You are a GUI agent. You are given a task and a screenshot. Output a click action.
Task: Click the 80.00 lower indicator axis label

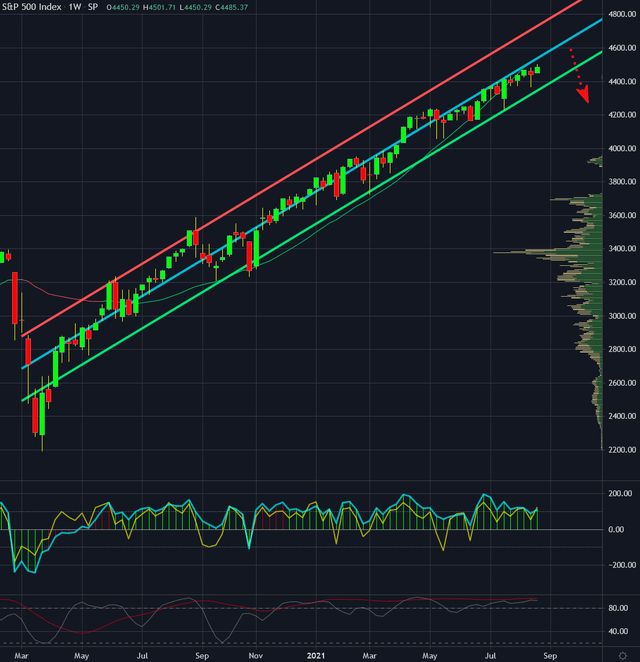[620, 608]
